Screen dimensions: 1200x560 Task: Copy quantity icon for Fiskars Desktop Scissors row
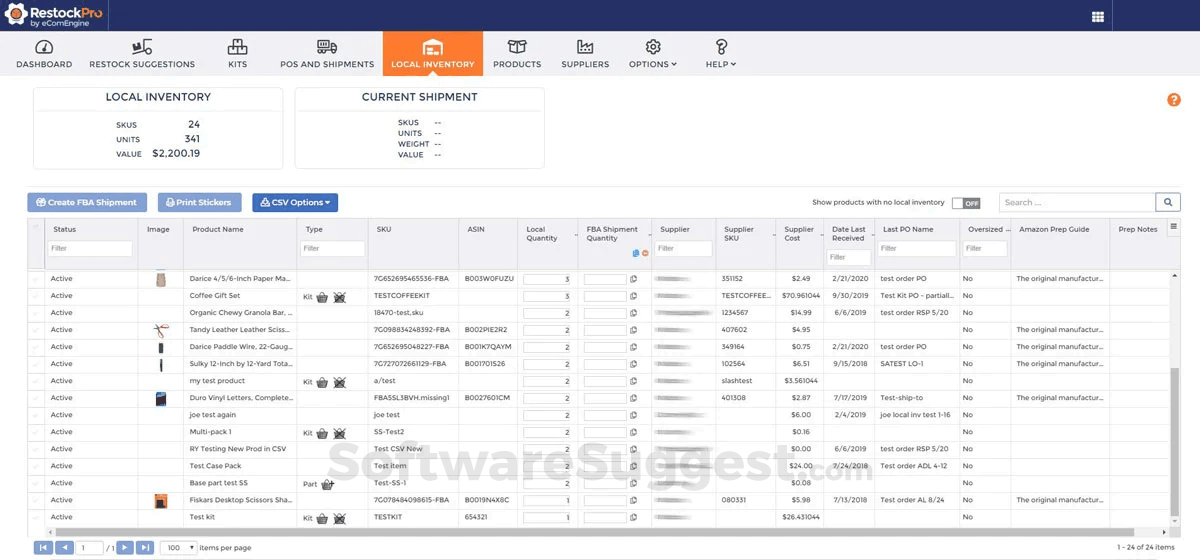click(x=634, y=500)
